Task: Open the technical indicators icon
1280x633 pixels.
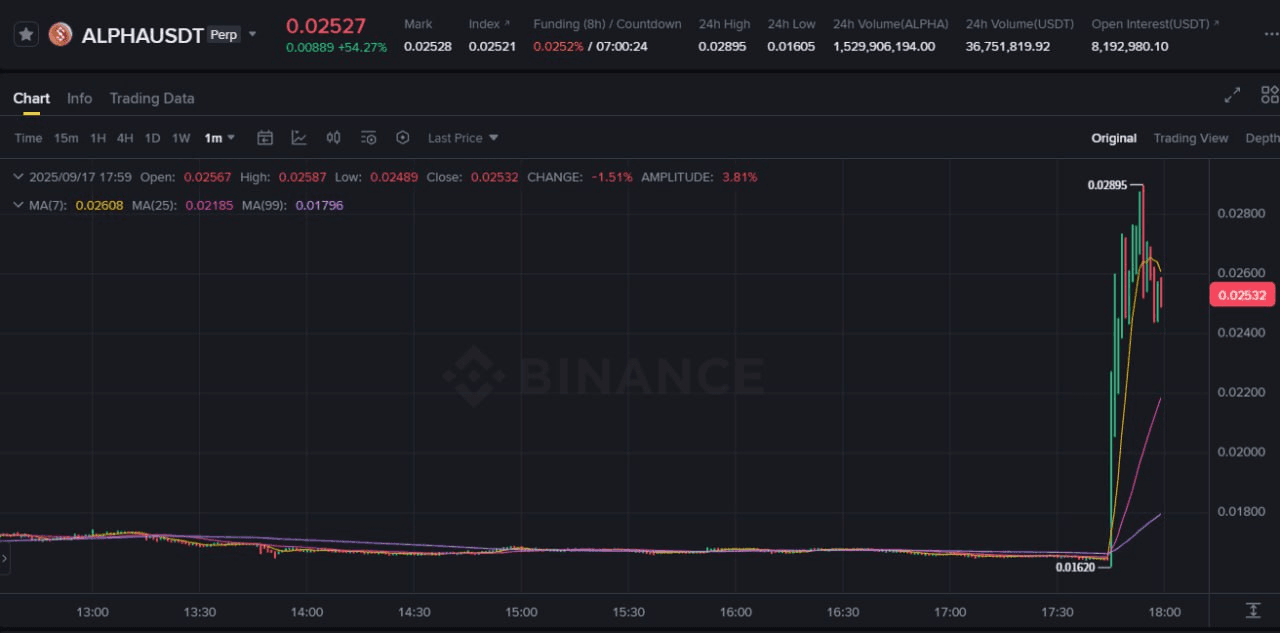Action: [x=299, y=138]
